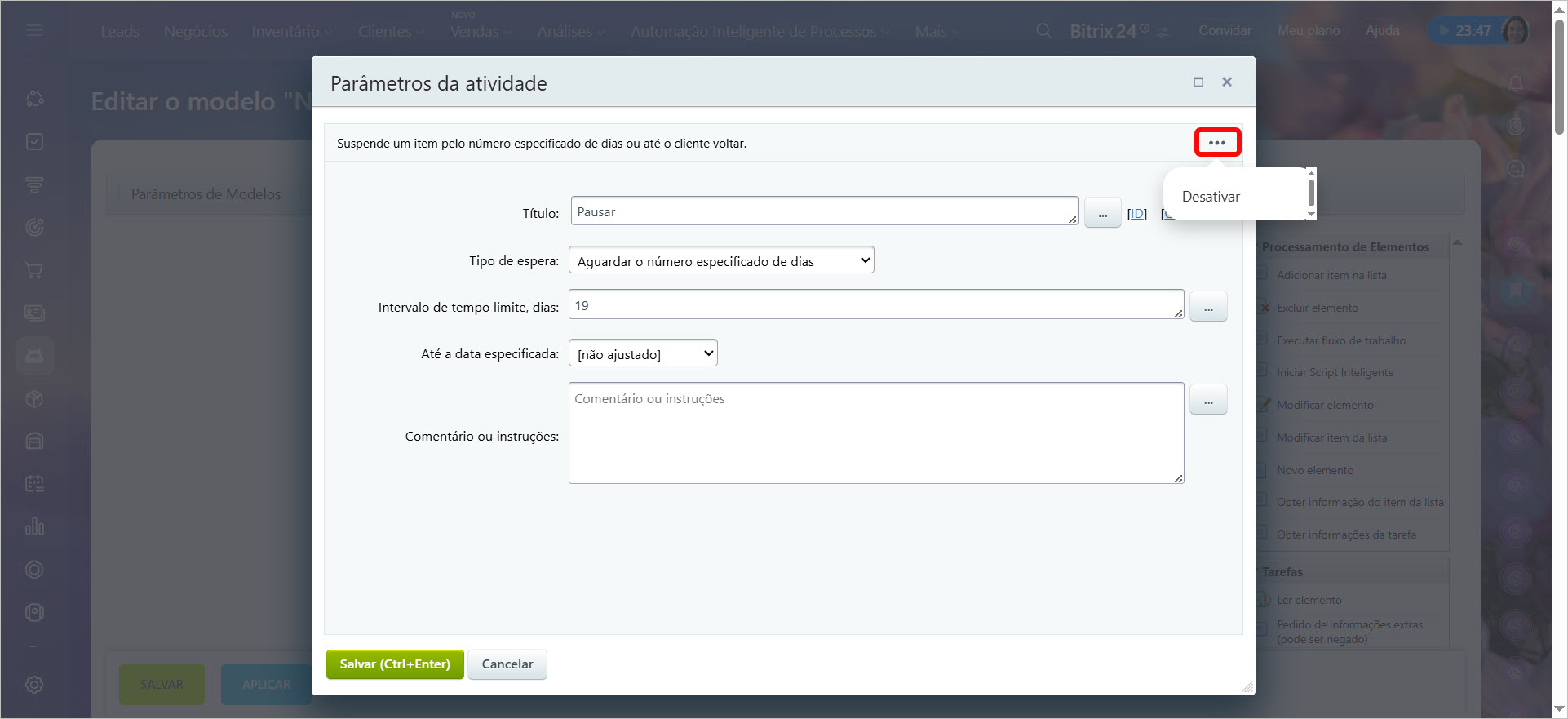Expand the Até a data especificada dropdown
The width and height of the screenshot is (1568, 719).
643,354
